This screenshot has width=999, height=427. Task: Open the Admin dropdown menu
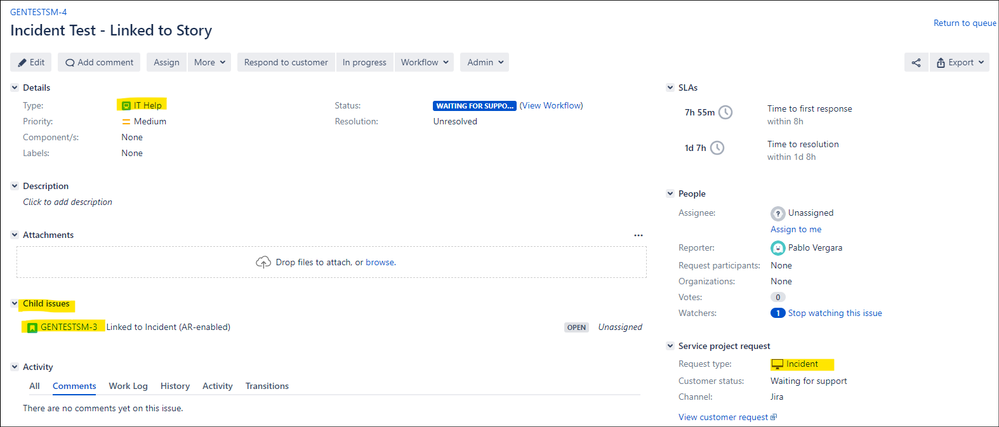(485, 62)
